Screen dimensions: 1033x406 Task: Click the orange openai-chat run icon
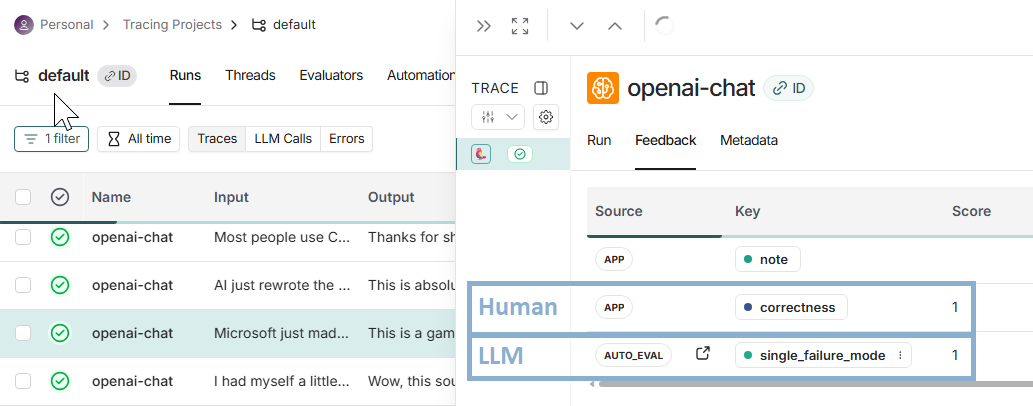[x=603, y=88]
